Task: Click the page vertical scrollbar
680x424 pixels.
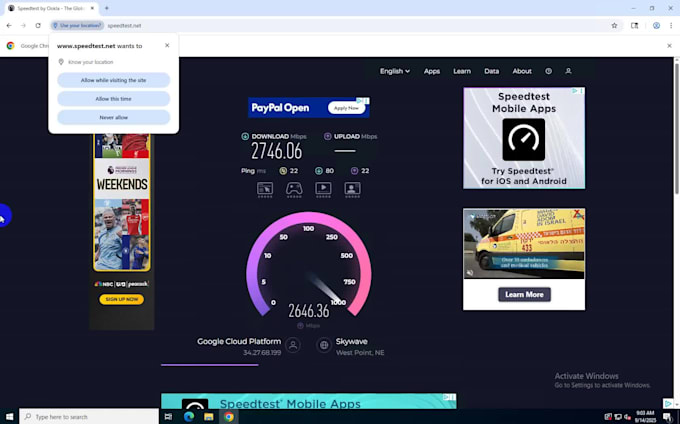Action: pos(677,128)
